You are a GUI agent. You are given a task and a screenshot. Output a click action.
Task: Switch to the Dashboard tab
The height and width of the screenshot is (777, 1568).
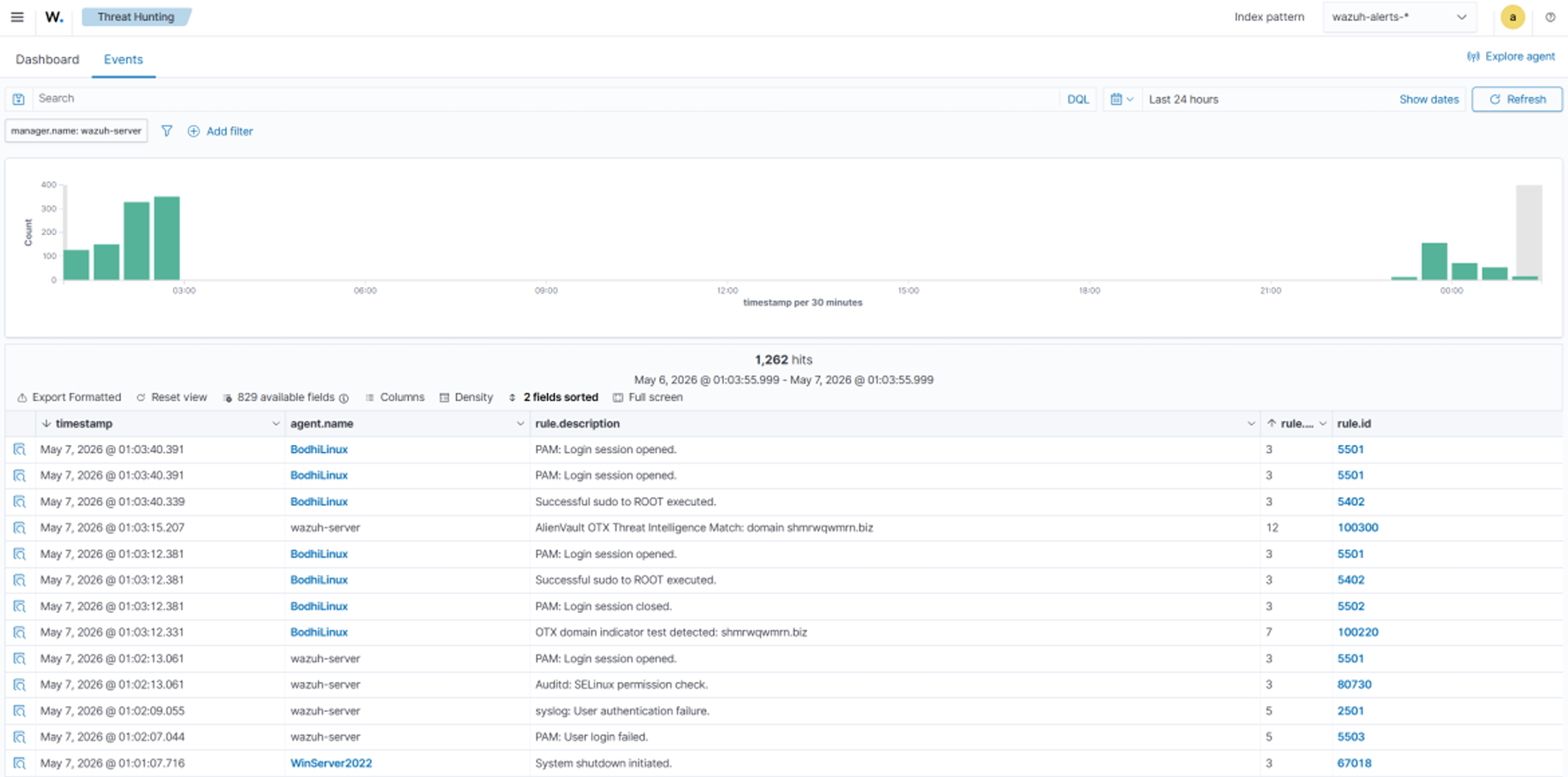click(x=47, y=59)
